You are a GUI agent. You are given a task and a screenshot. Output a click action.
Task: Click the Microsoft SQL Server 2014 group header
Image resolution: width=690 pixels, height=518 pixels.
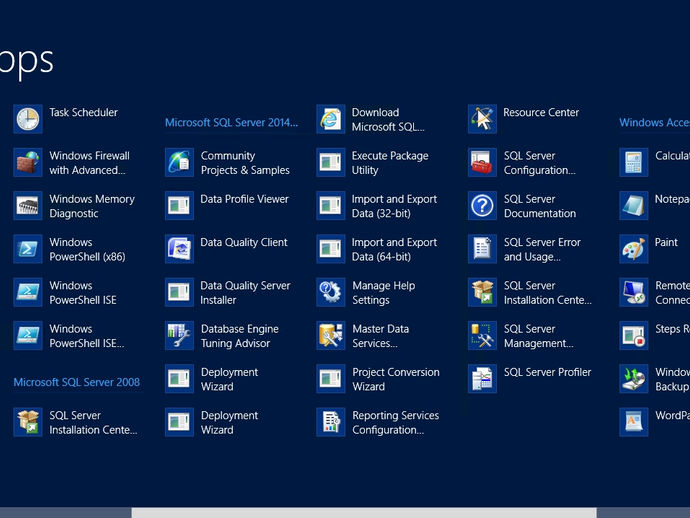(231, 123)
